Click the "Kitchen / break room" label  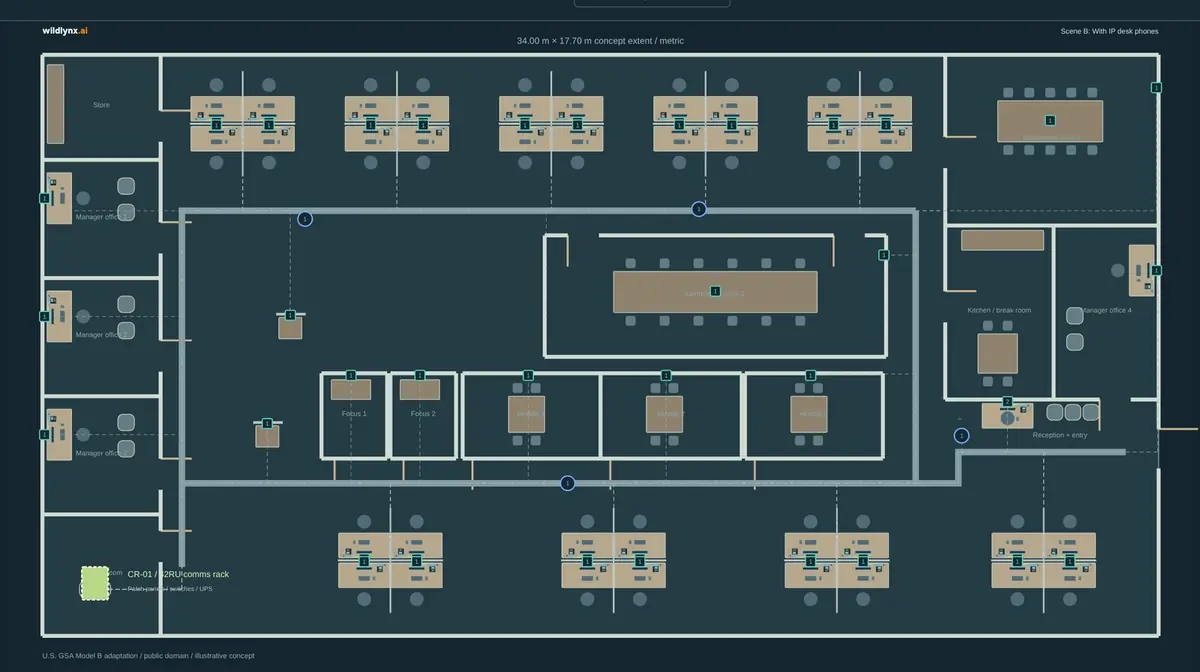pyautogui.click(x=999, y=310)
